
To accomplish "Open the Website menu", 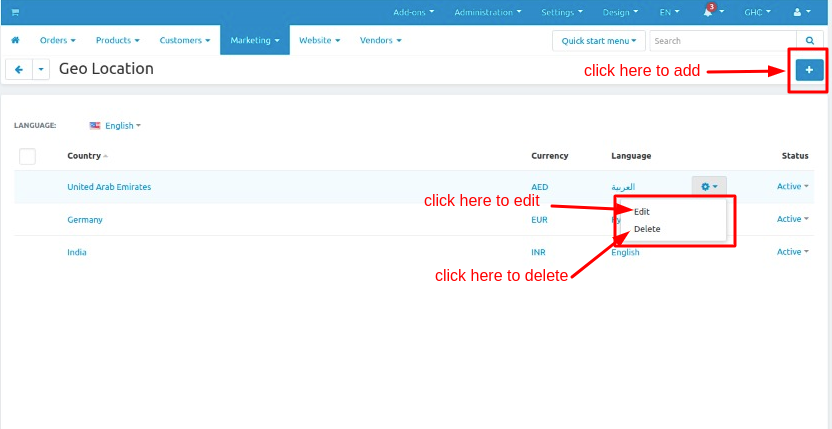I will [319, 40].
